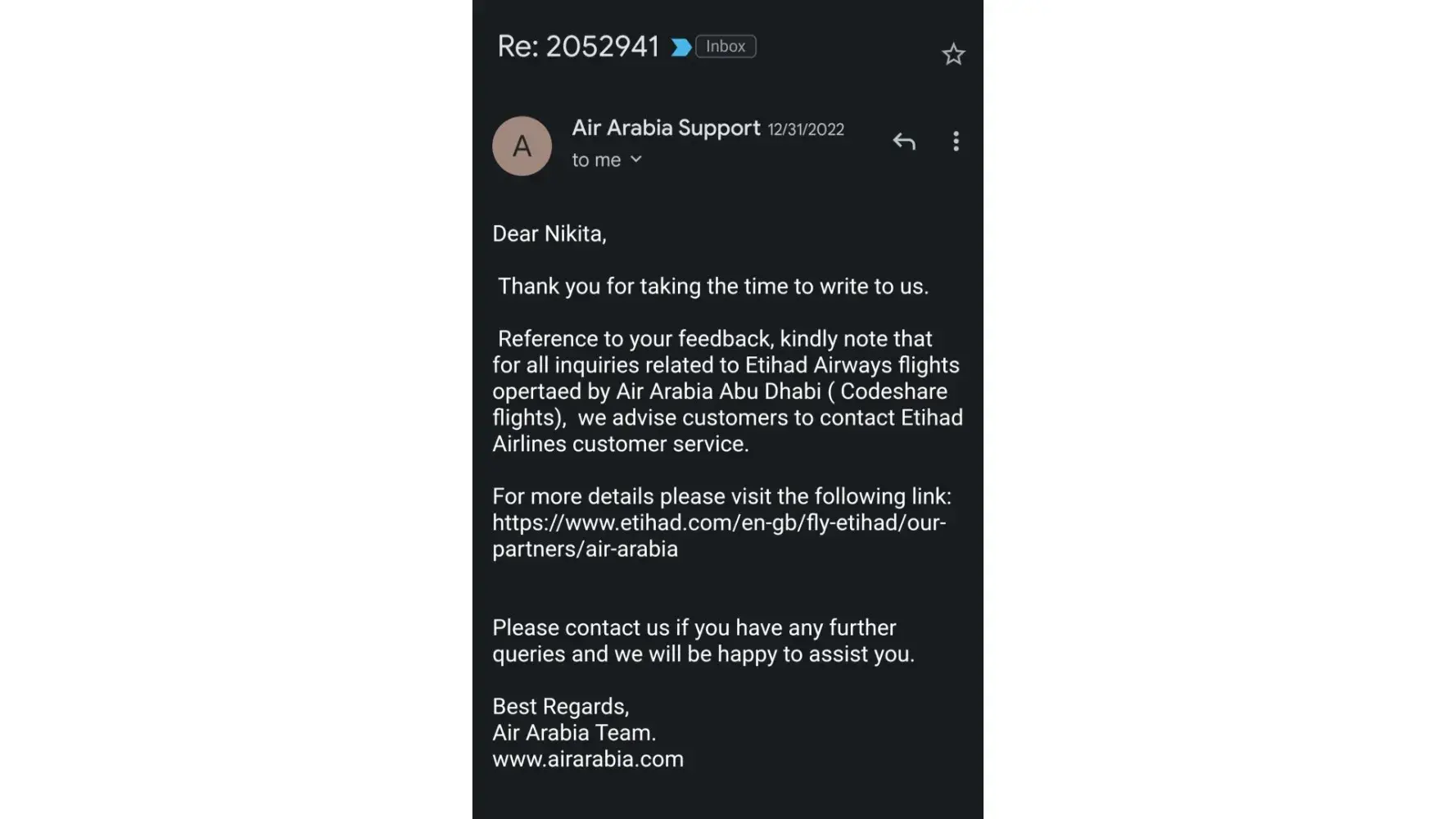Click the "Please contact us" closing paragraph
Screen dimensions: 1456x819
tap(703, 640)
